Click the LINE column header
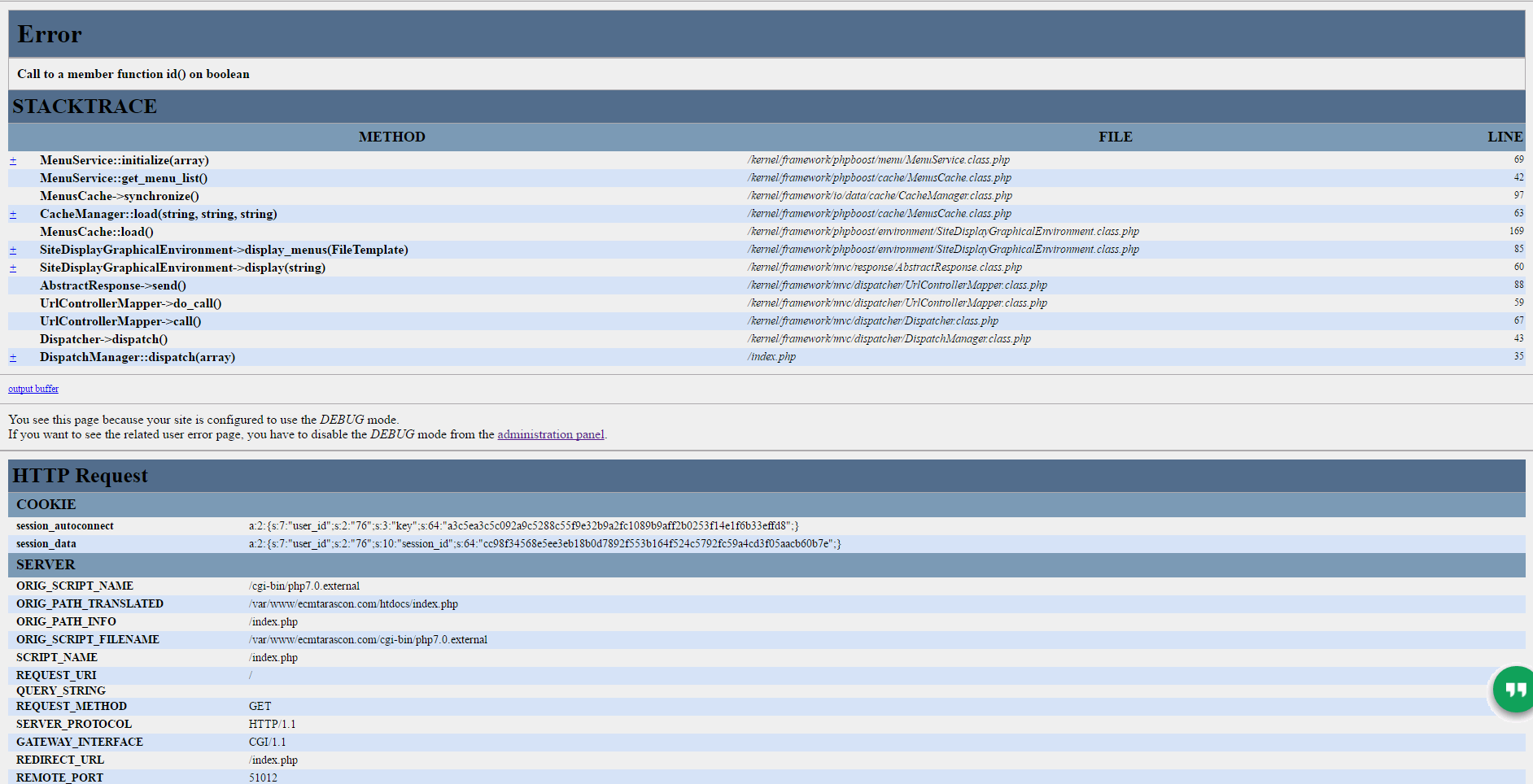The width and height of the screenshot is (1533, 784). click(1505, 137)
